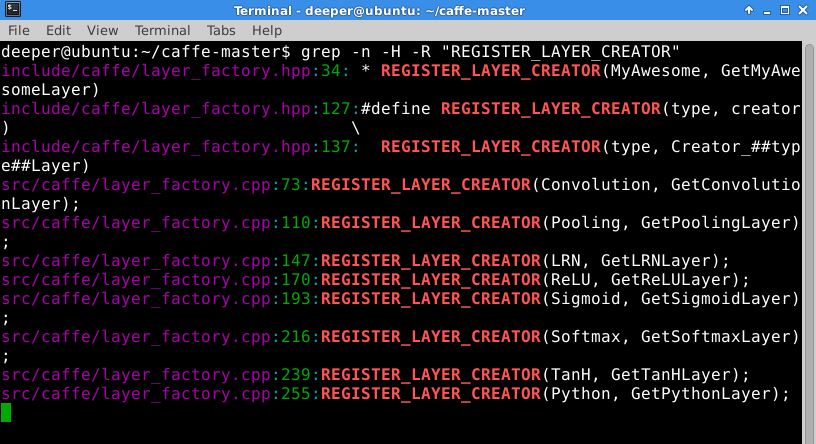
Task: Click the text "(LRN, GetLRNLayer);"
Action: (636, 261)
